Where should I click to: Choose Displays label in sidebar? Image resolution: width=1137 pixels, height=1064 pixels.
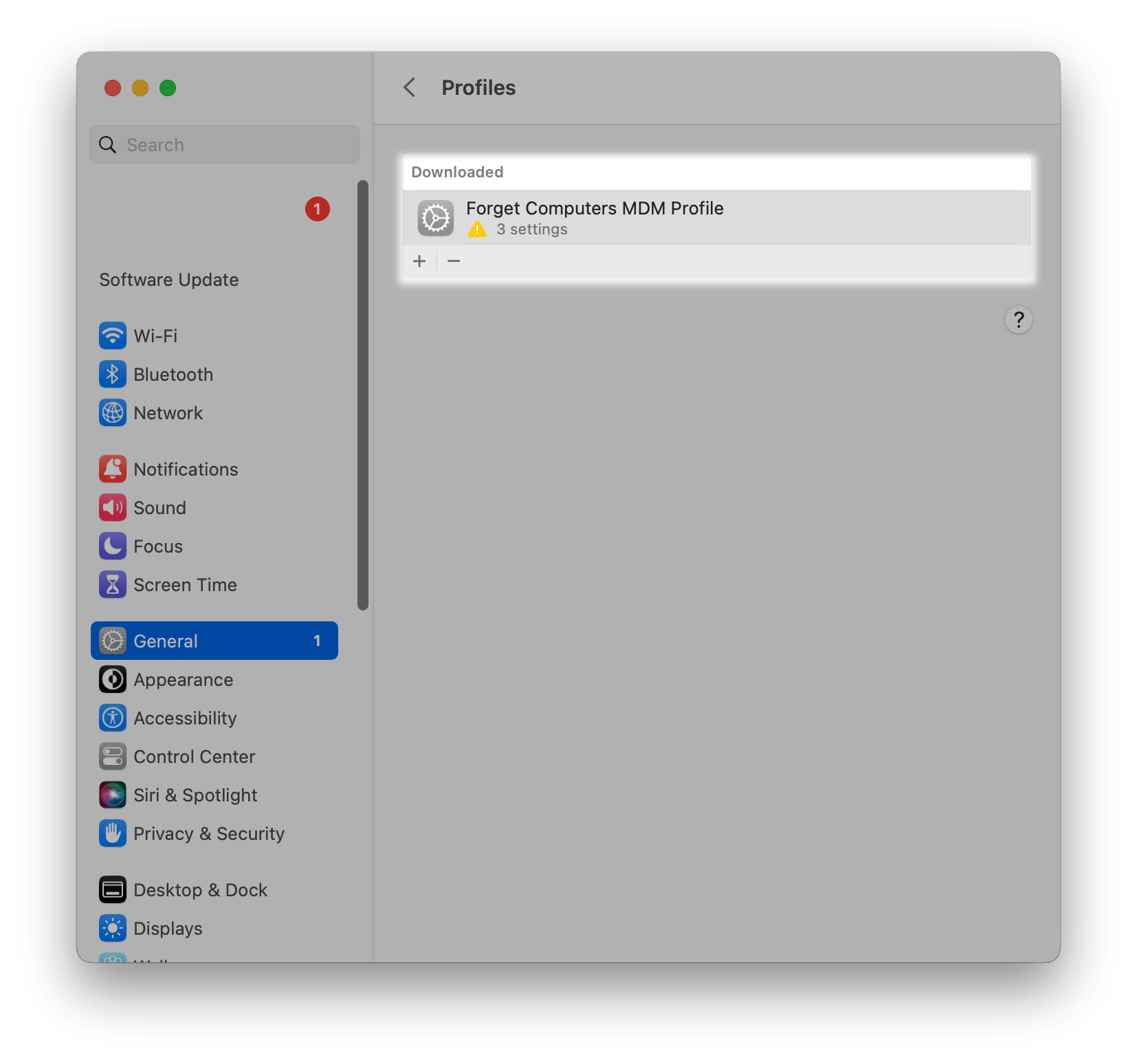tap(168, 929)
